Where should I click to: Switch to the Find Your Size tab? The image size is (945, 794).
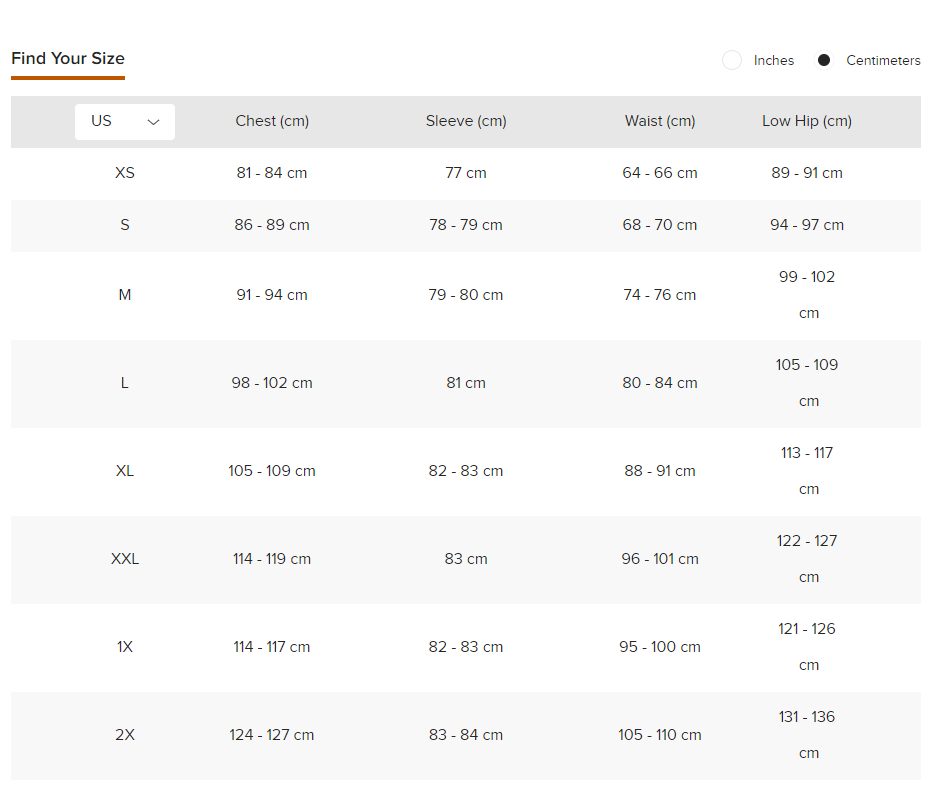(68, 58)
